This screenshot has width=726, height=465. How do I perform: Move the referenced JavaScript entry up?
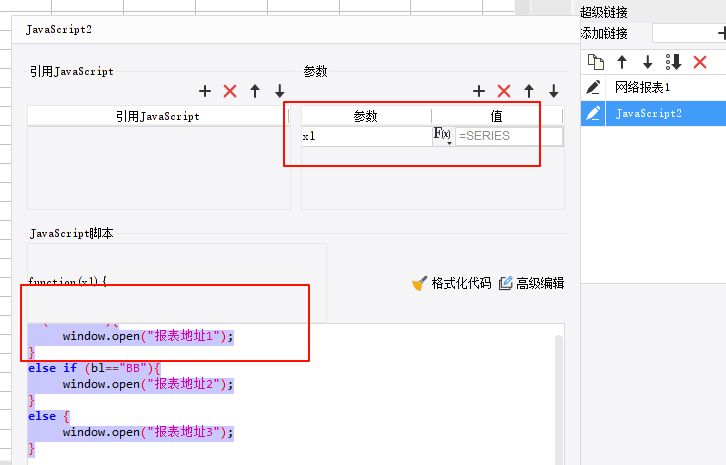coord(255,91)
